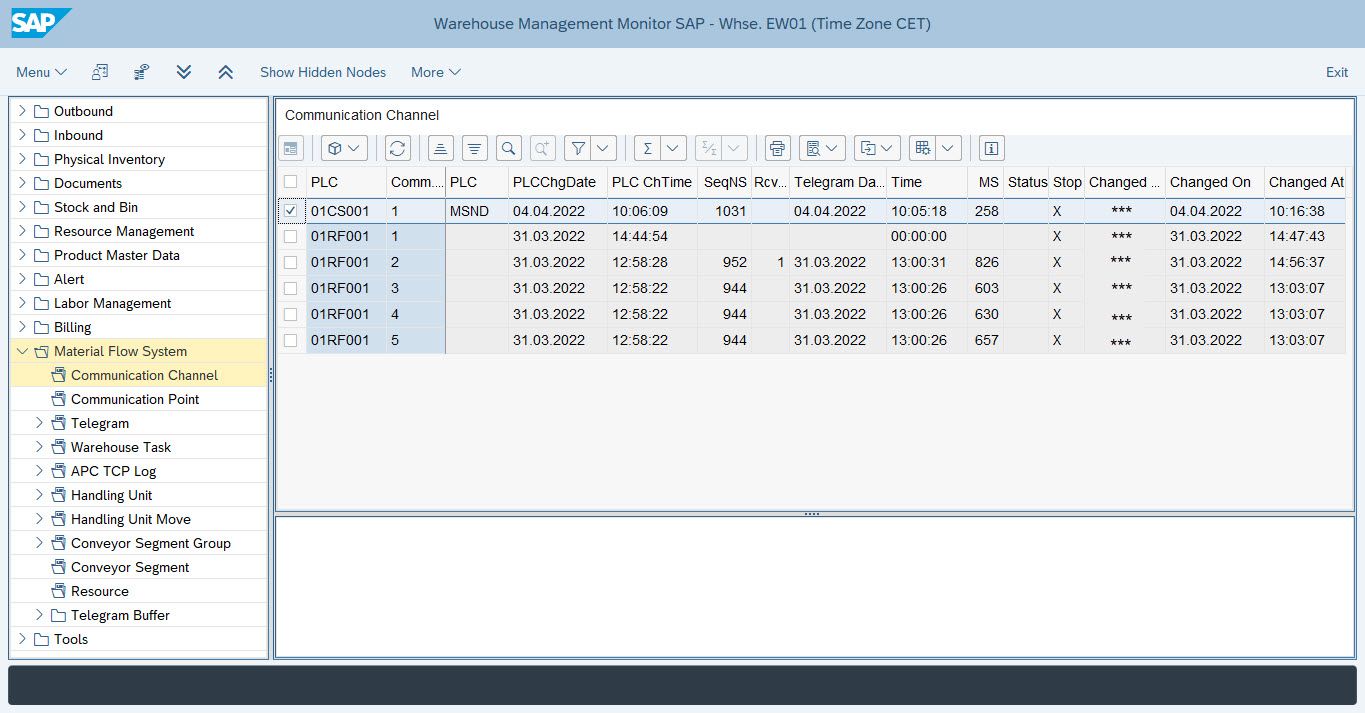The height and width of the screenshot is (713, 1365).
Task: Check the 01RF001 channel 1 row
Action: coord(290,237)
